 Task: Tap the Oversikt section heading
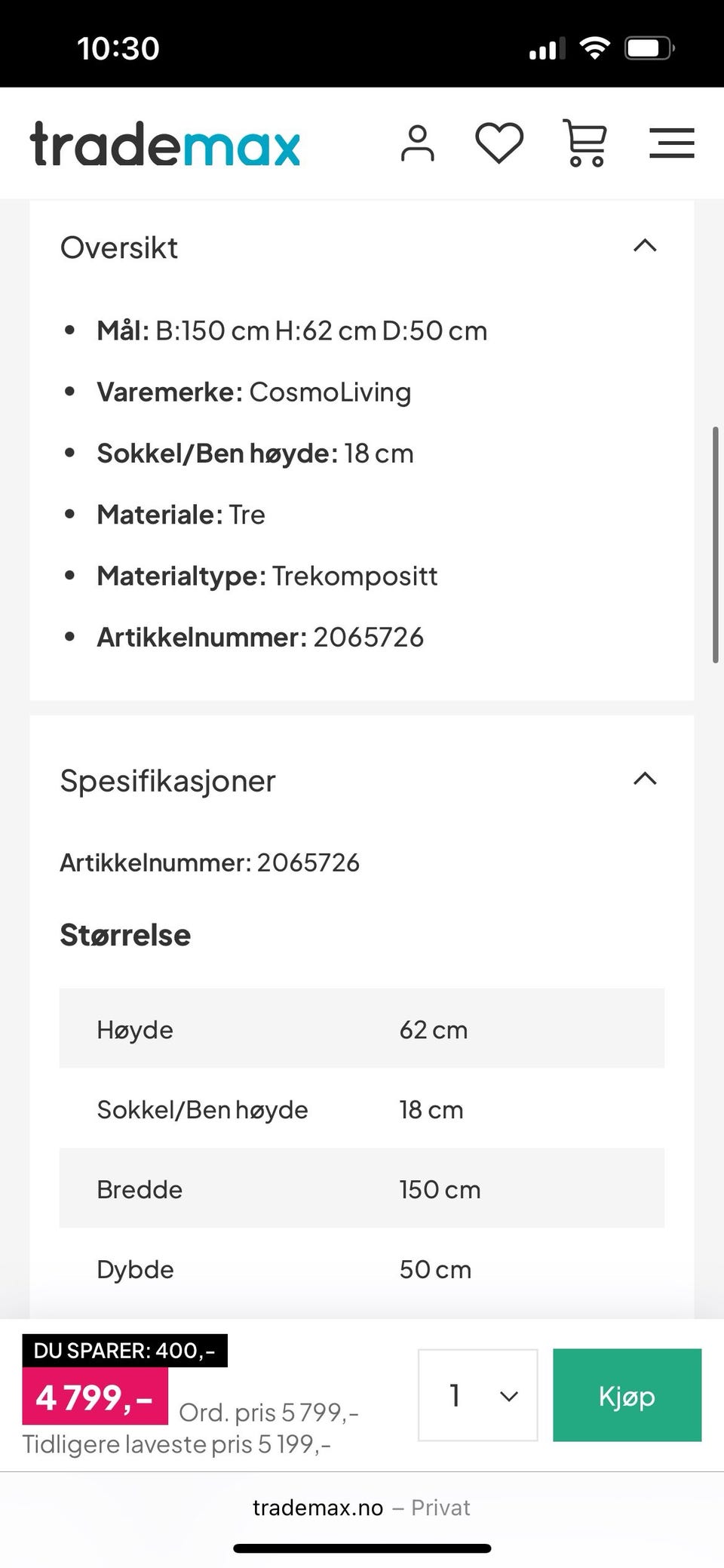point(119,247)
